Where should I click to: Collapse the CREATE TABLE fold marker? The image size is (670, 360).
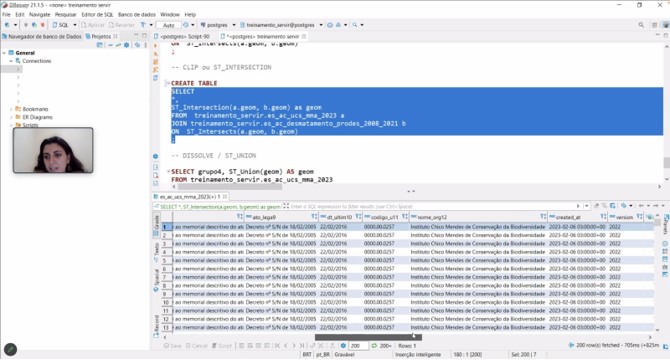pos(168,83)
